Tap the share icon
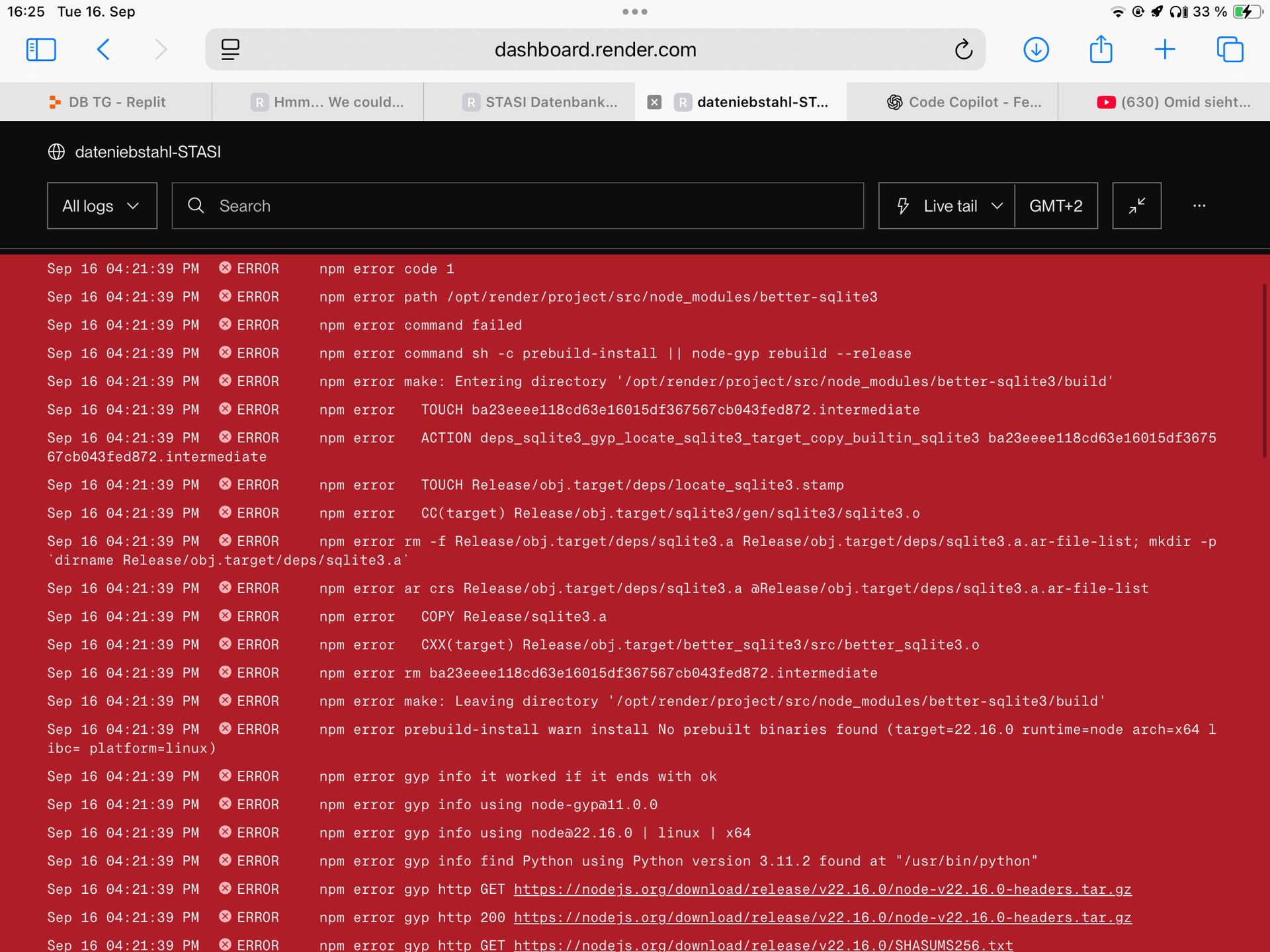The image size is (1270, 952). pyautogui.click(x=1101, y=50)
